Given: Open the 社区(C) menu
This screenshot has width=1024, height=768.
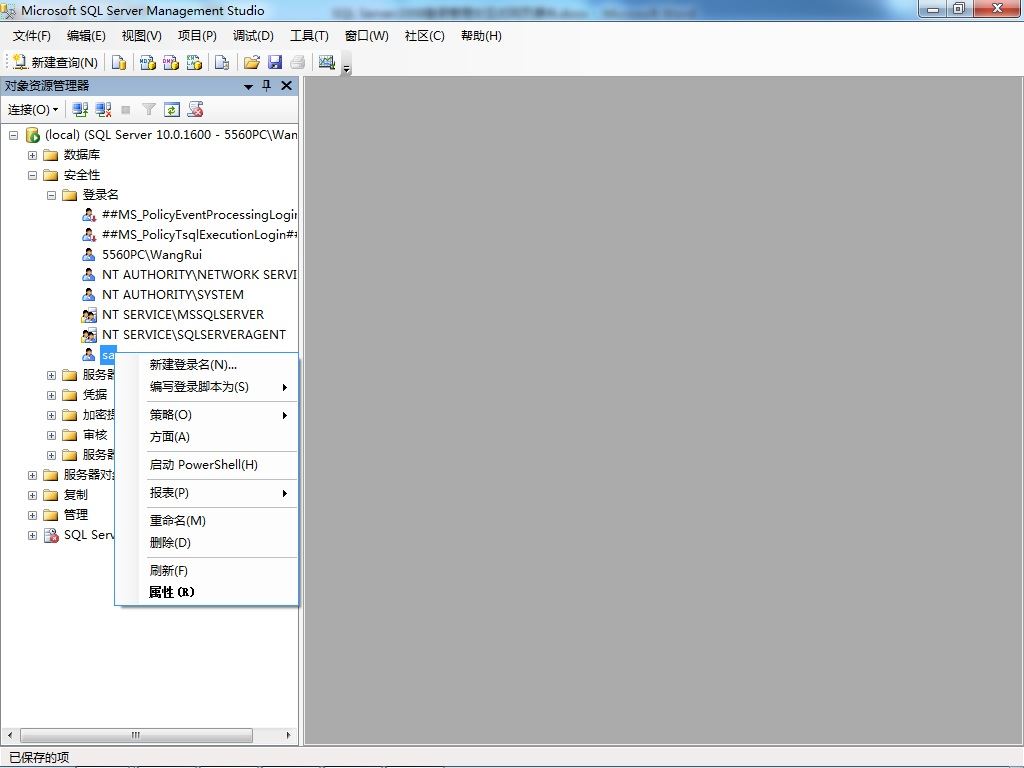Looking at the screenshot, I should click(x=424, y=36).
